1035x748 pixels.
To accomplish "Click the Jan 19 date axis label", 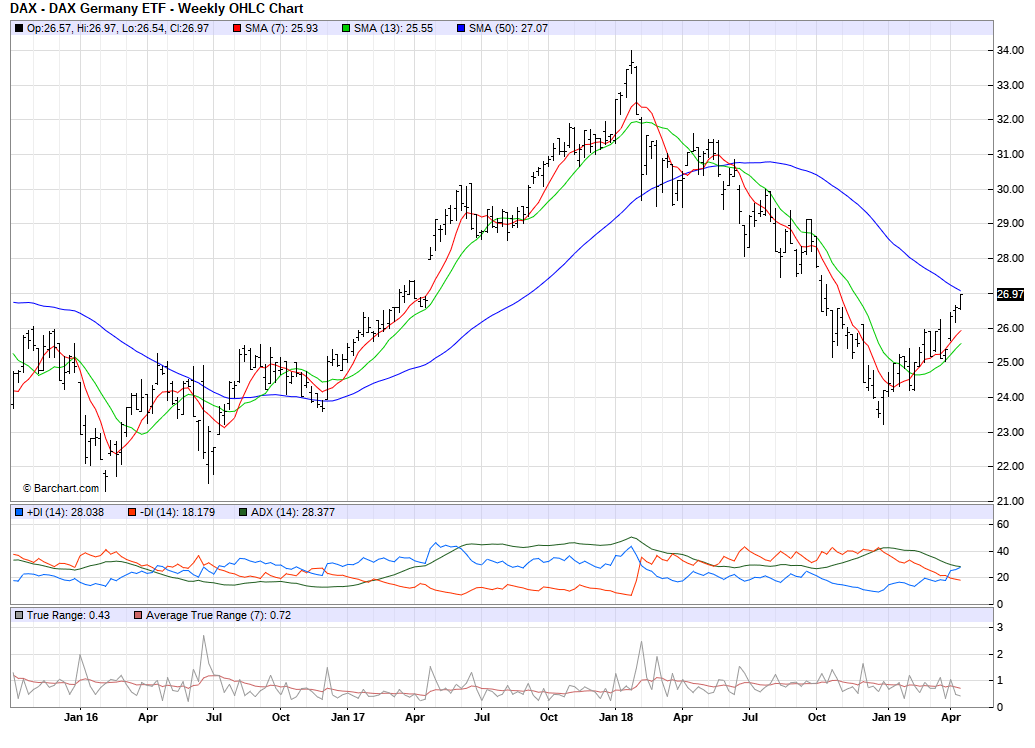I will (x=887, y=717).
